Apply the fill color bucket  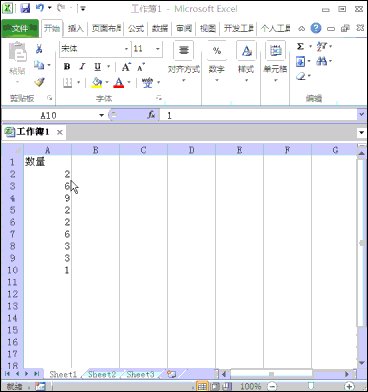point(97,82)
